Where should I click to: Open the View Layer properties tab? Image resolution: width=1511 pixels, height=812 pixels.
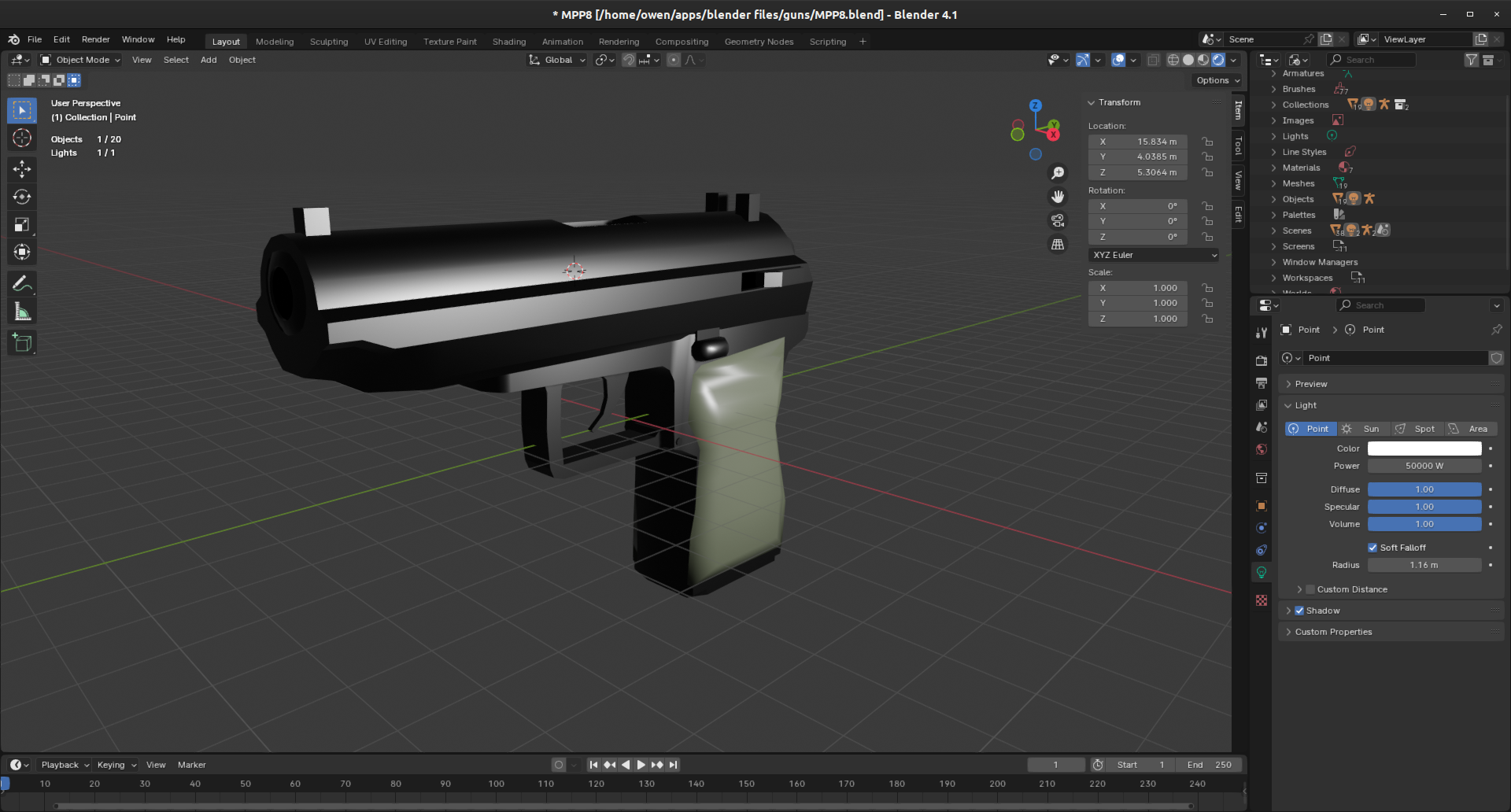pyautogui.click(x=1262, y=405)
